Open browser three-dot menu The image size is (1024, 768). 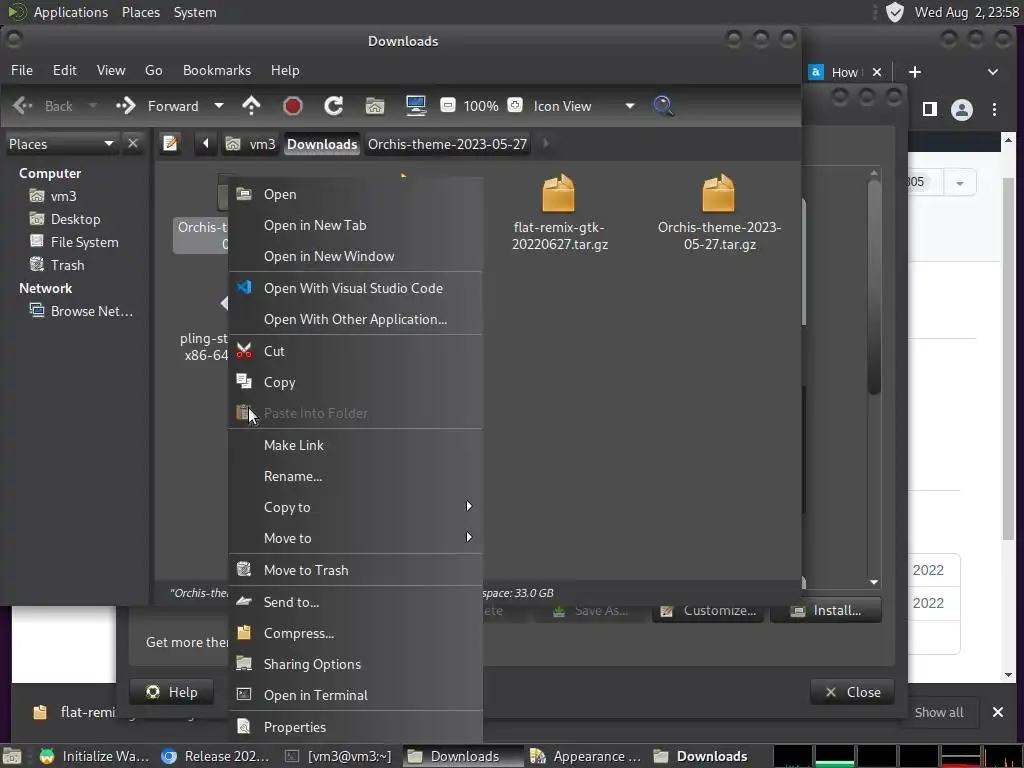click(x=995, y=110)
